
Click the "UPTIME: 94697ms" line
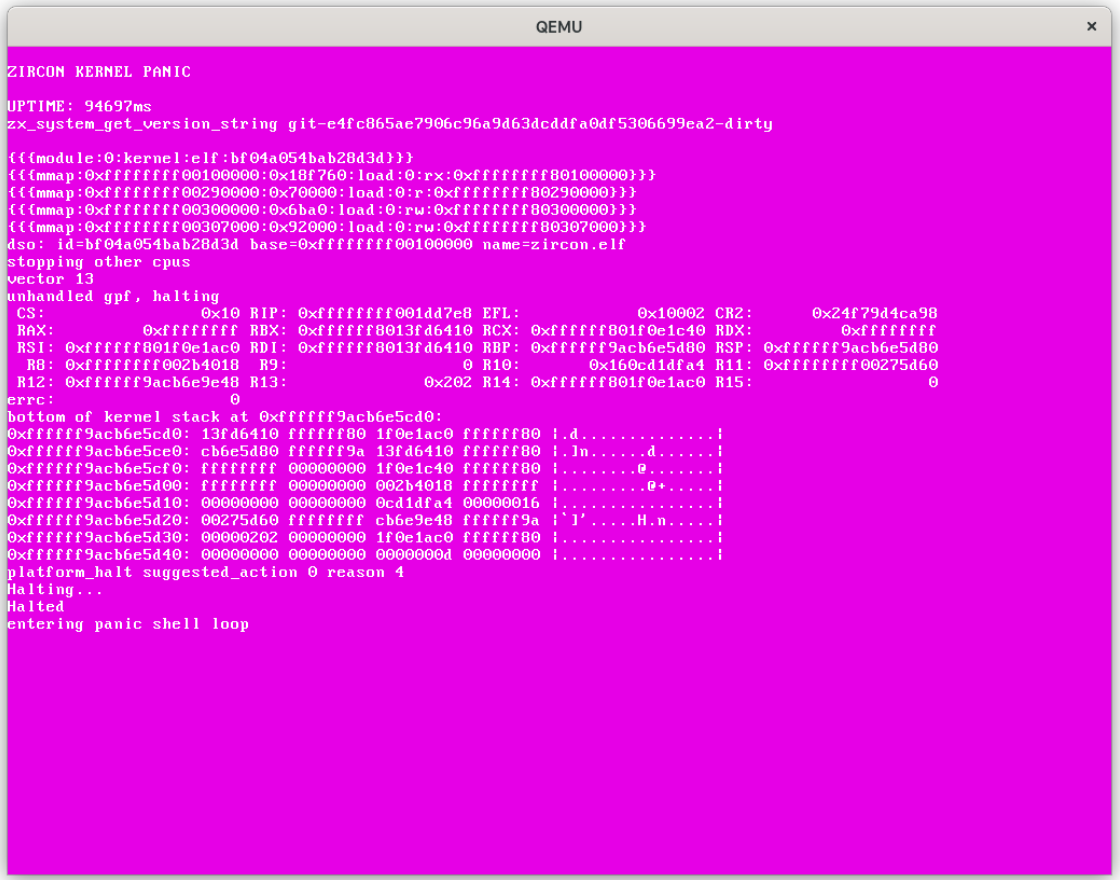[79, 106]
